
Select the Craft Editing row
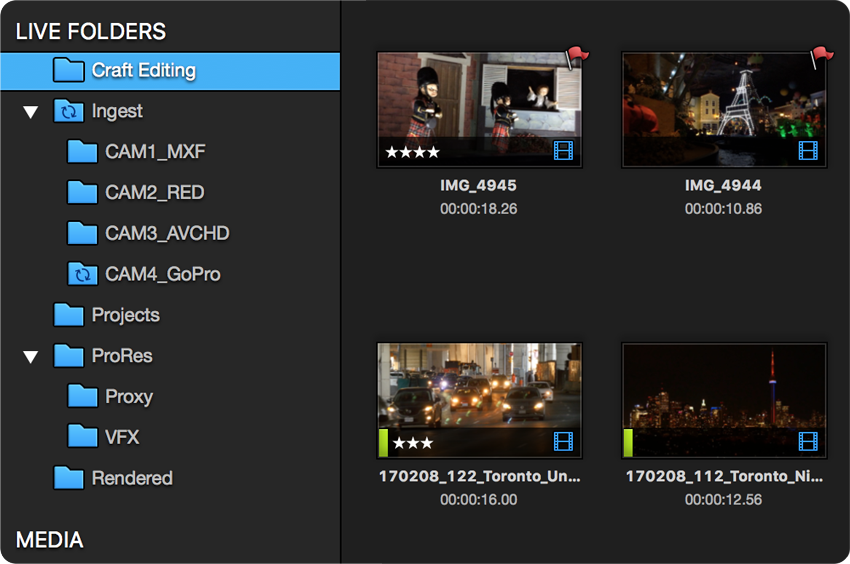coord(170,71)
